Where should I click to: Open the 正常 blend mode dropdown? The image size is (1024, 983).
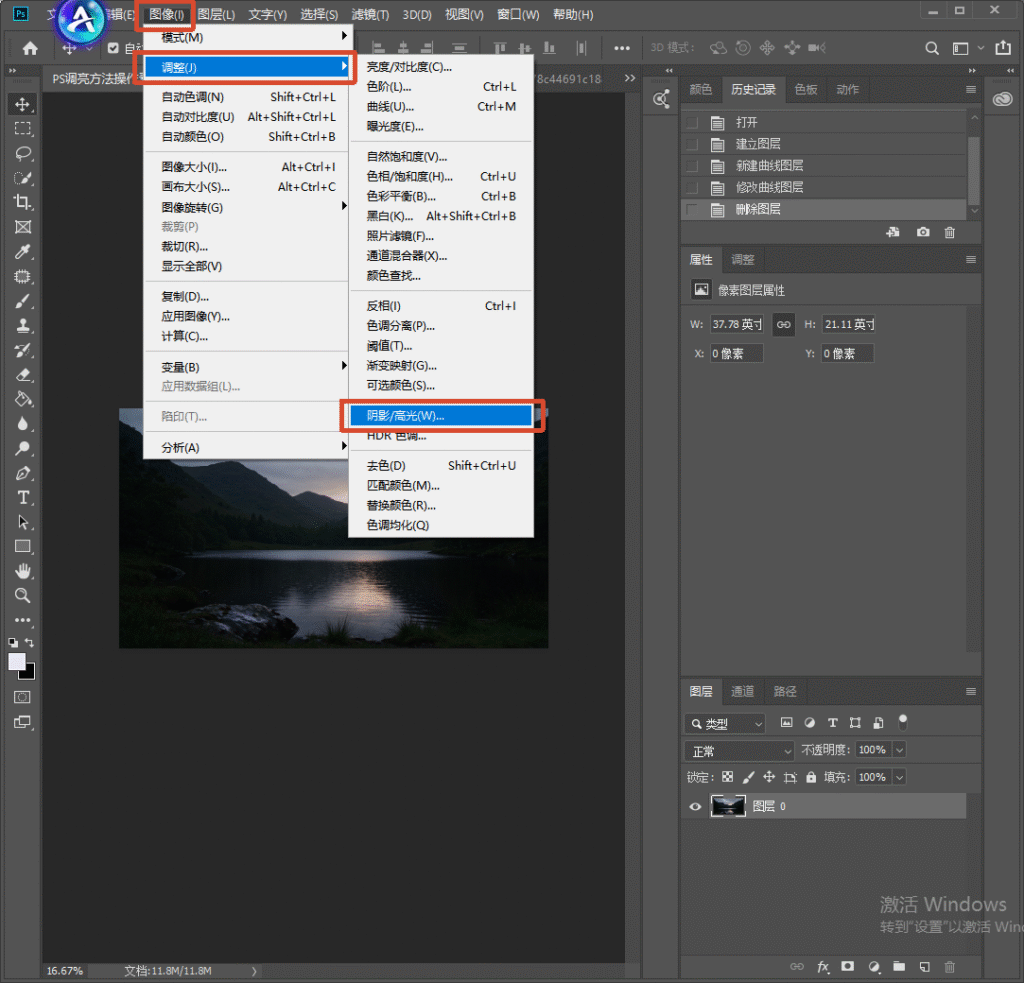(740, 751)
